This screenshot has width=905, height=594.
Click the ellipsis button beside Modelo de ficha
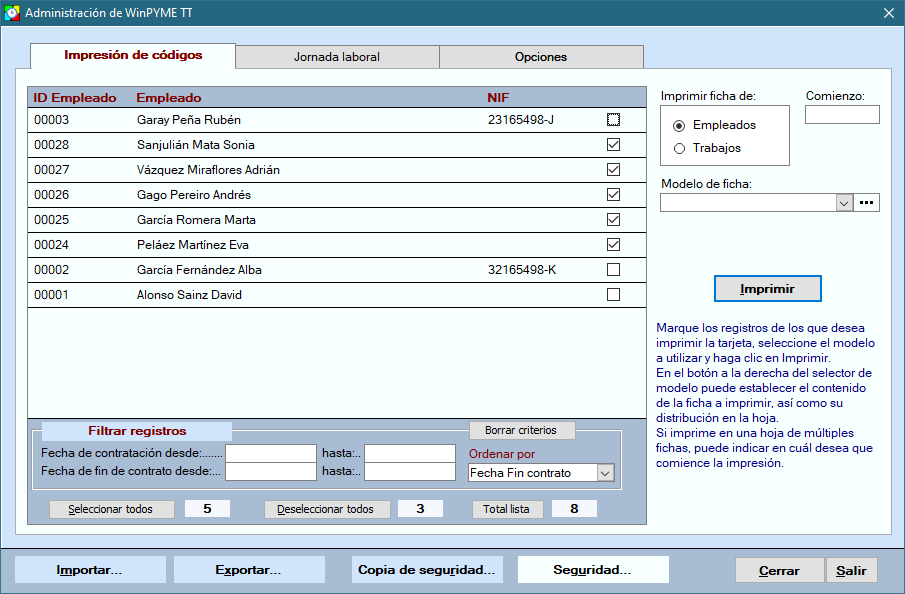867,203
